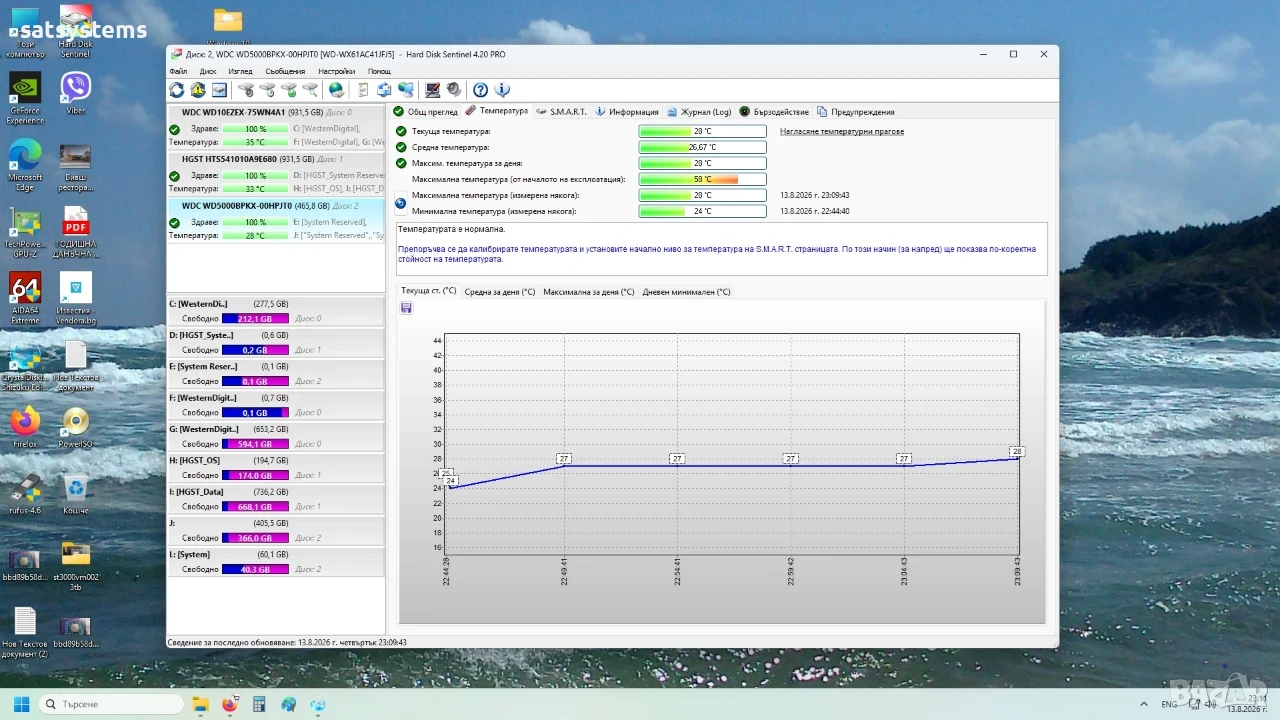1280x720 pixels.
Task: Click the Windows Start button on taskbar
Action: click(x=21, y=704)
